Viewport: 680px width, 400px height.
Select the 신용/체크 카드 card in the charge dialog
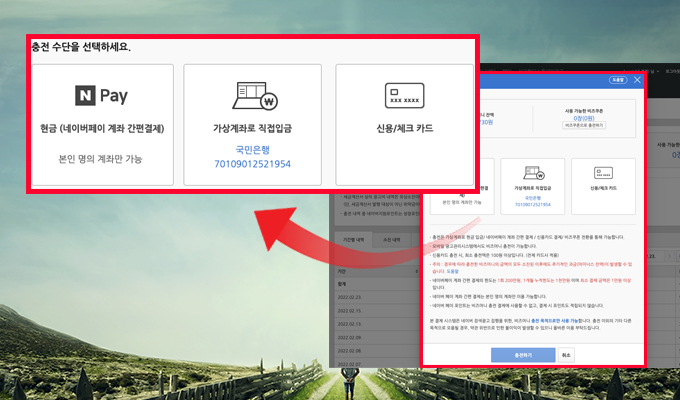pyautogui.click(x=603, y=186)
